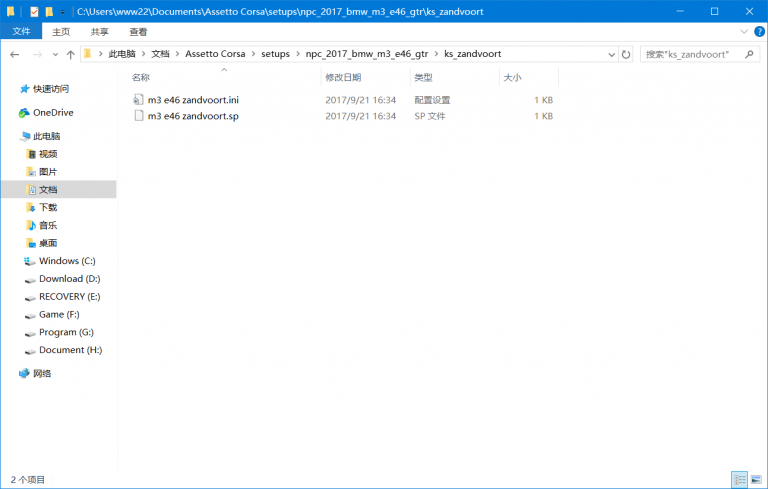Select 此电脑 in the navigation pane
Screen dimensions: 768x489
(x=47, y=136)
